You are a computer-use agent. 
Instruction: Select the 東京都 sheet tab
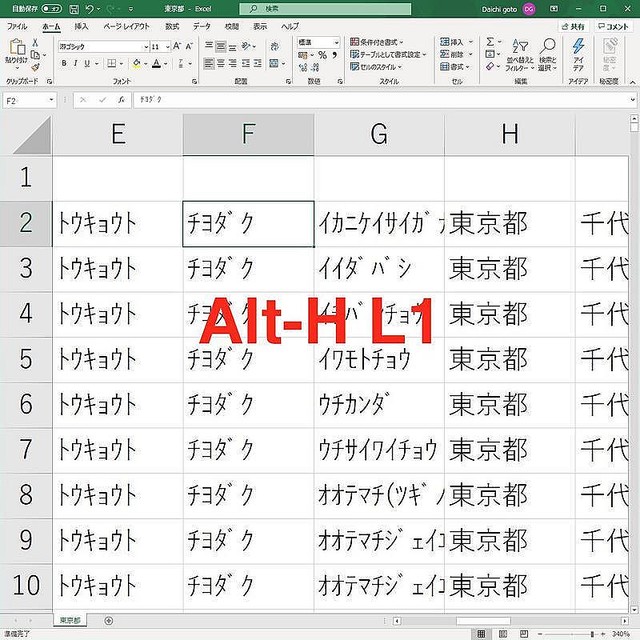point(70,620)
